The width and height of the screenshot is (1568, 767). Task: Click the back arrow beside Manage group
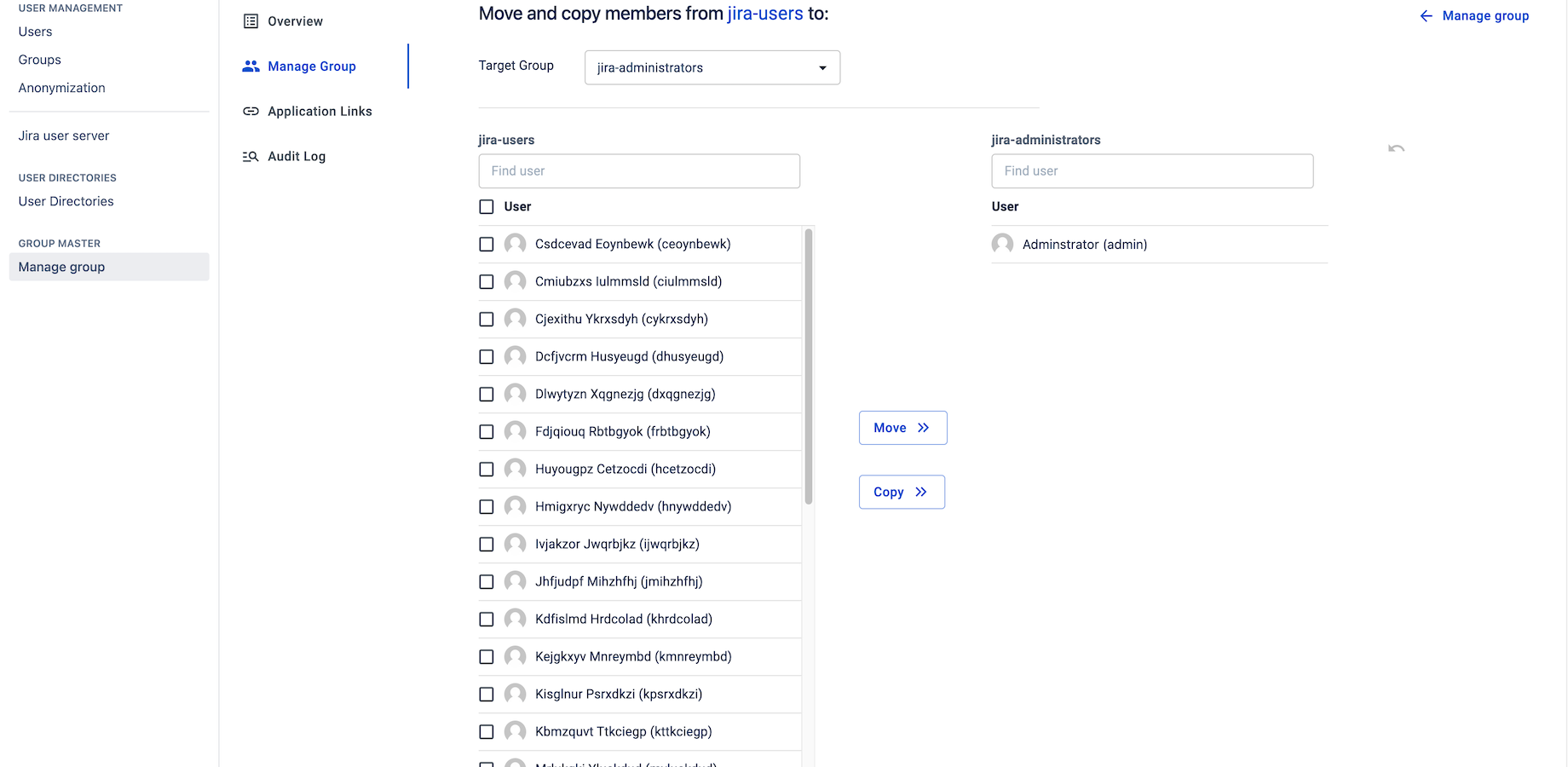coord(1427,16)
